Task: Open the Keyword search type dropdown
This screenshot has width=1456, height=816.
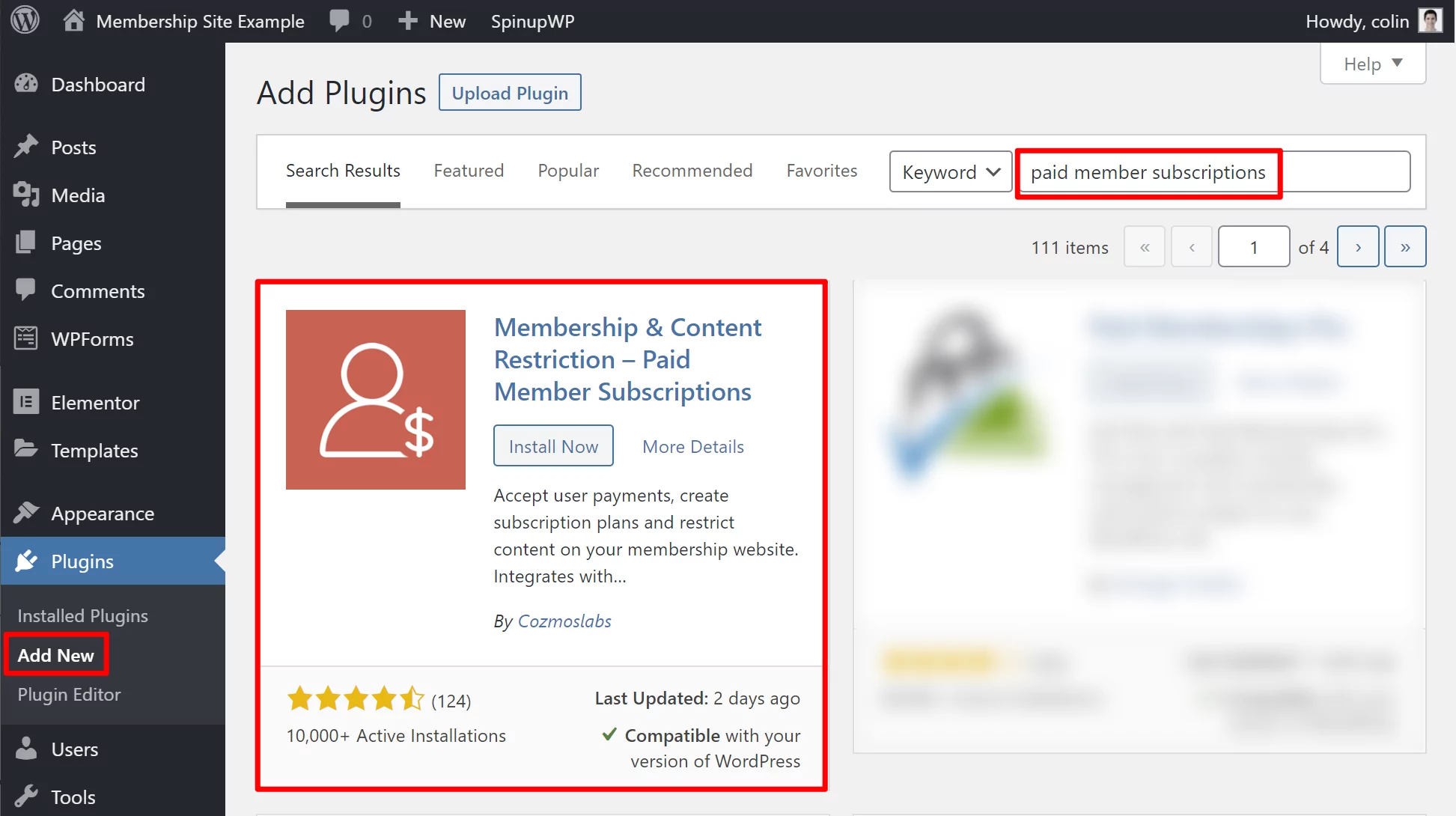Action: tap(951, 172)
